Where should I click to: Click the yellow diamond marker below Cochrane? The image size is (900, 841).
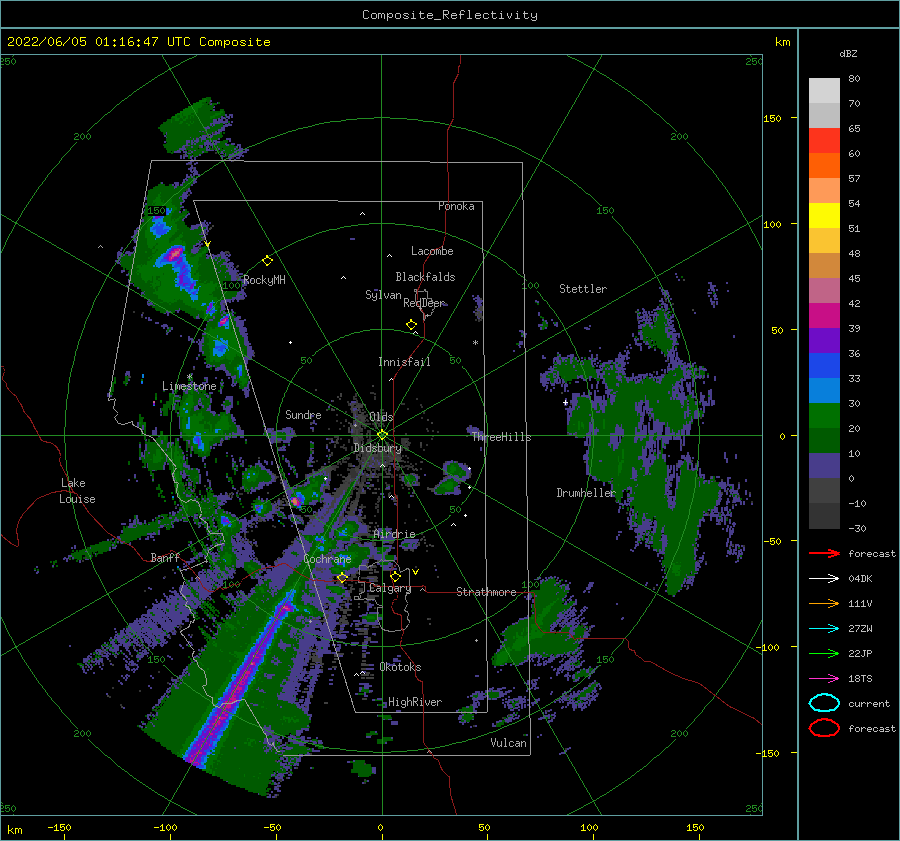(342, 578)
